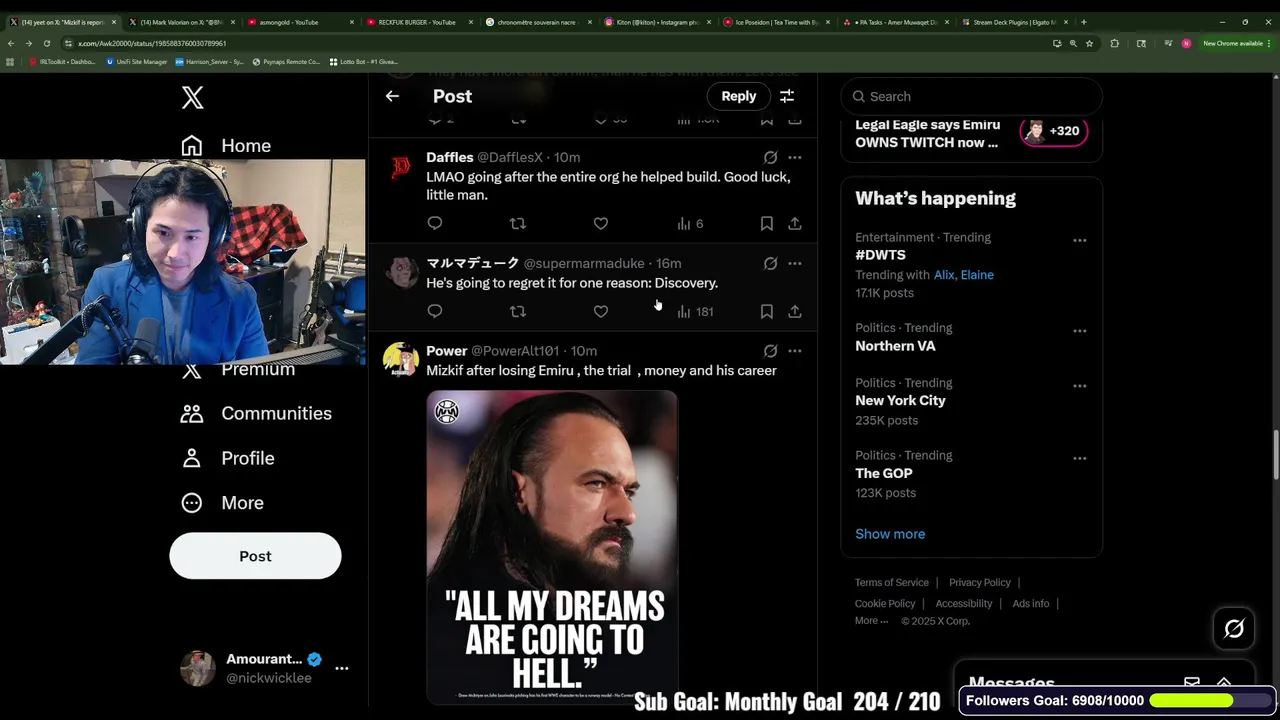The height and width of the screenshot is (720, 1280).
Task: Repost the supermarmaduke comment
Action: (x=517, y=311)
